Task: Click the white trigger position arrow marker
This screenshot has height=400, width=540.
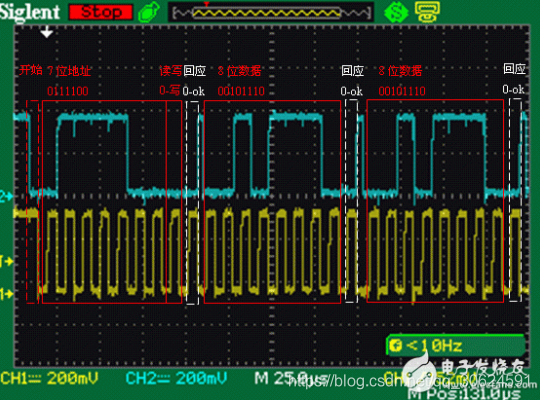Action: 46,32
